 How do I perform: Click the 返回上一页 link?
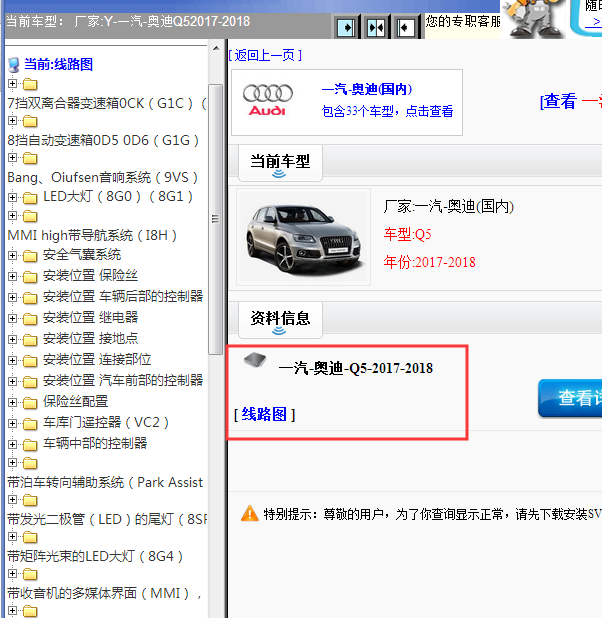[265, 55]
